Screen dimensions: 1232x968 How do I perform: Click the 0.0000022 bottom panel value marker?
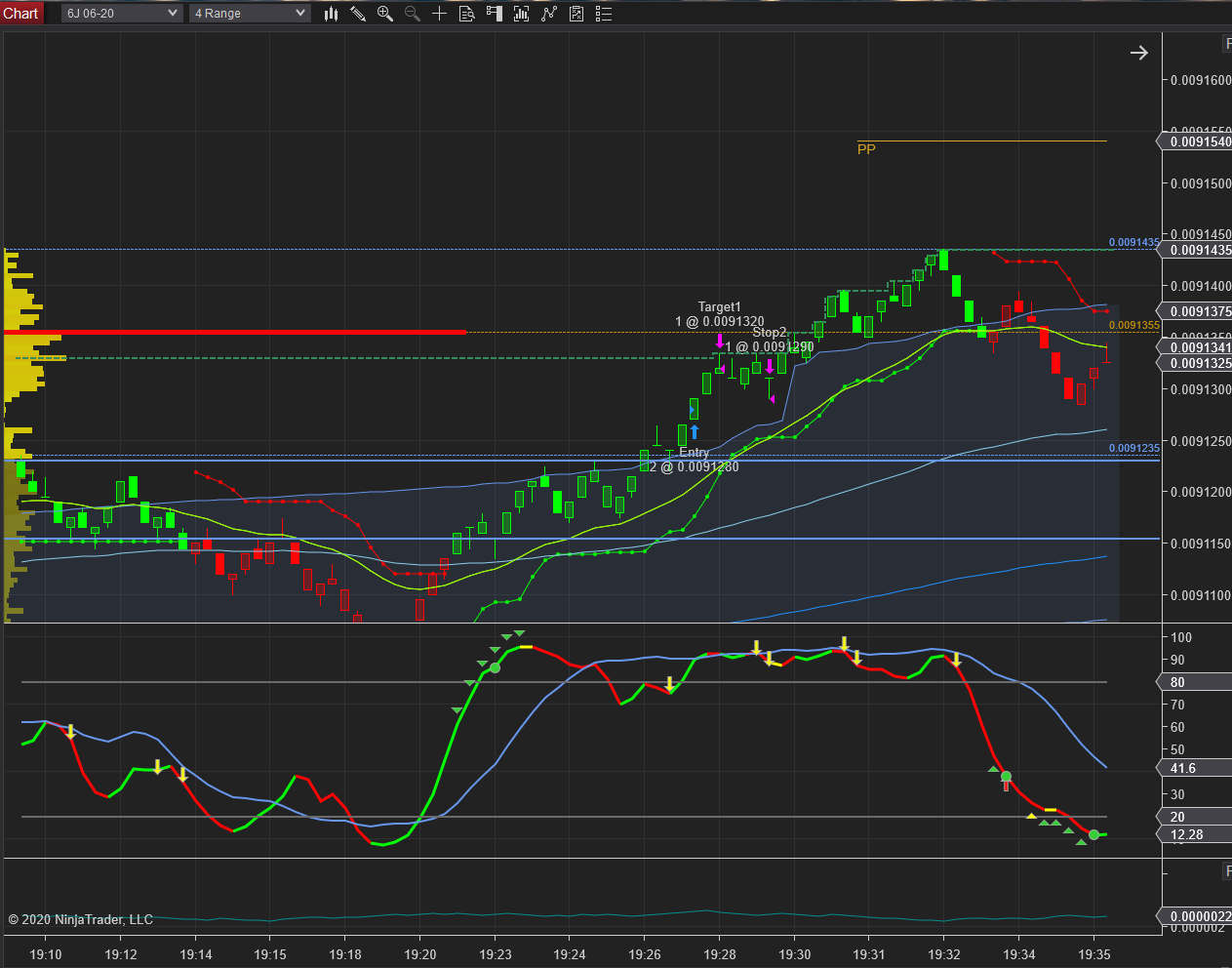point(1197,916)
